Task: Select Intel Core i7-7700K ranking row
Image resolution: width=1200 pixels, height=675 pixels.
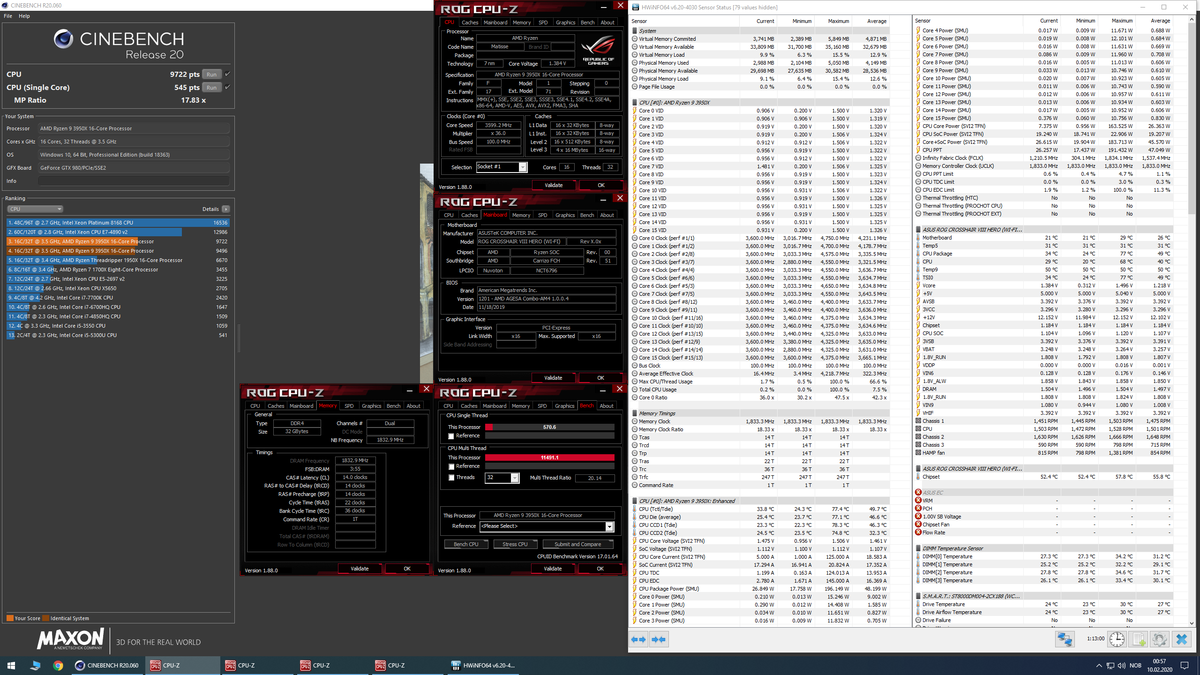Action: 119,298
